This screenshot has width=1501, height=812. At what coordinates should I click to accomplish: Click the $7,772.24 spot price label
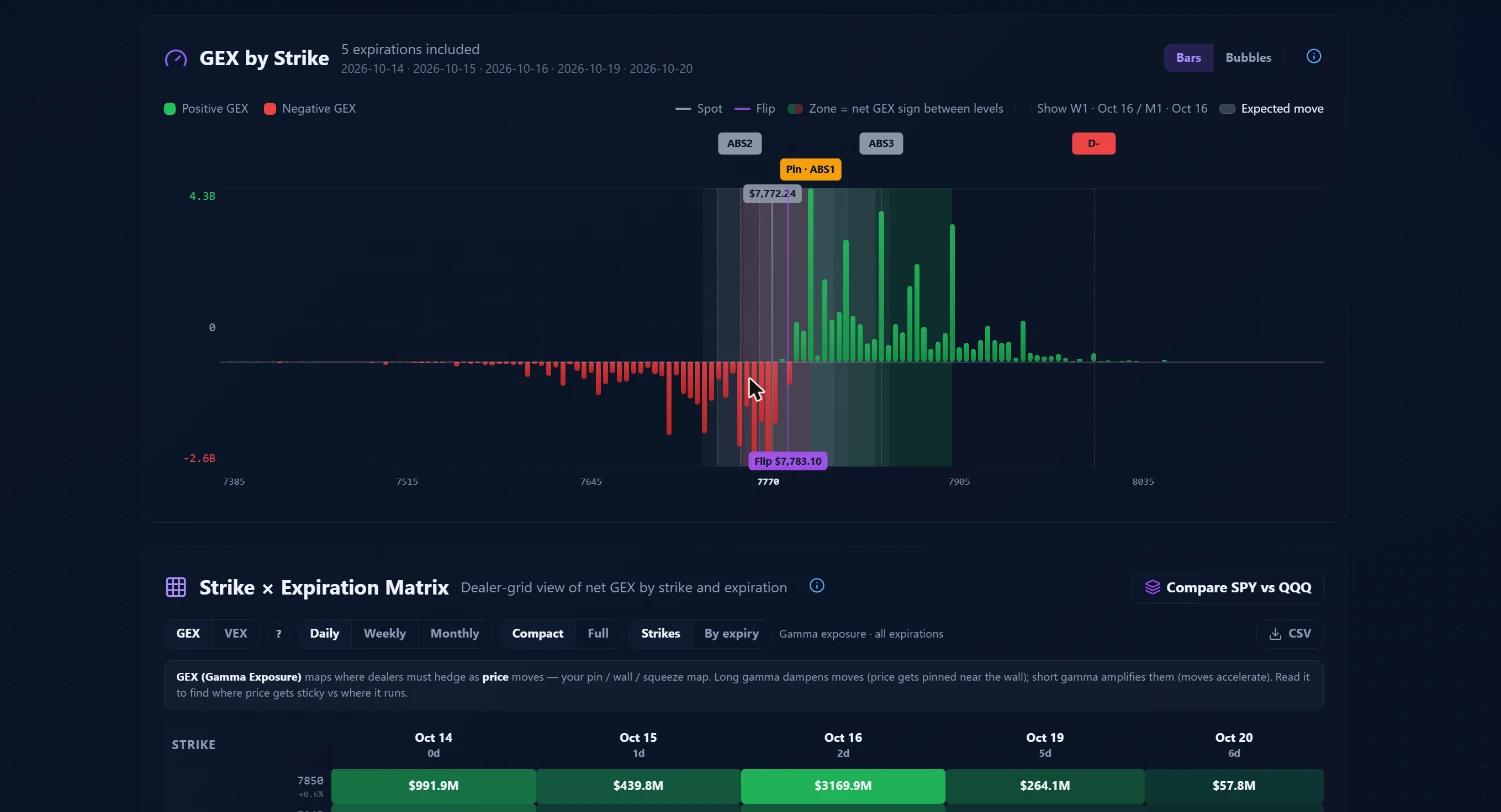pyautogui.click(x=772, y=194)
